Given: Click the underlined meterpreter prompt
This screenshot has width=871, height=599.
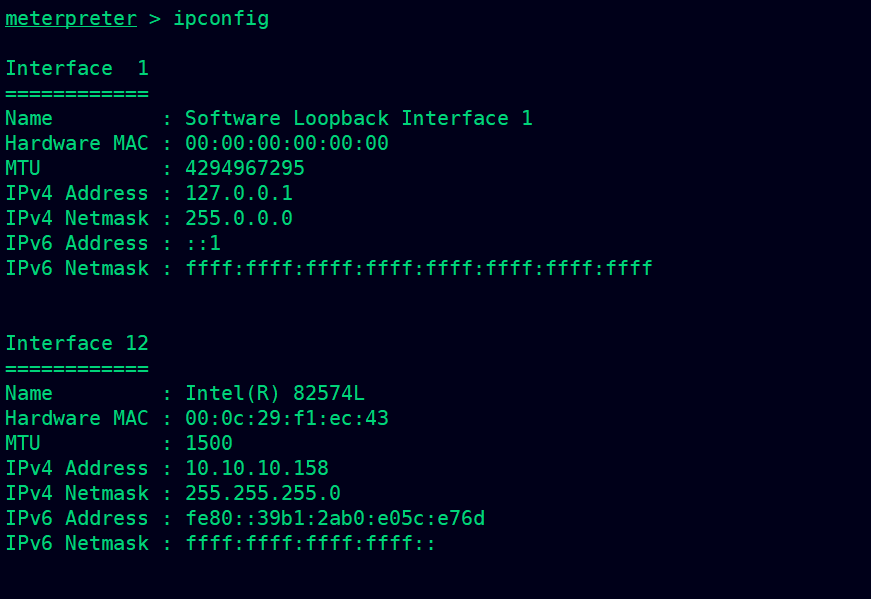Looking at the screenshot, I should tap(71, 19).
